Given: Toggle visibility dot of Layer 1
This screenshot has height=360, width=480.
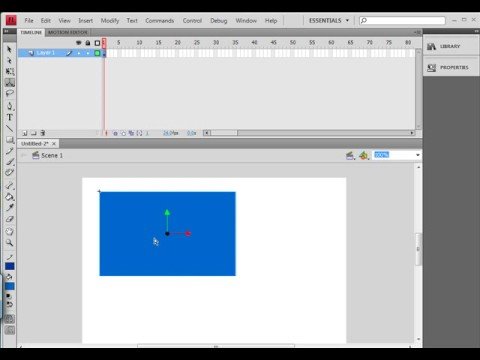Looking at the screenshot, I should [x=79, y=53].
